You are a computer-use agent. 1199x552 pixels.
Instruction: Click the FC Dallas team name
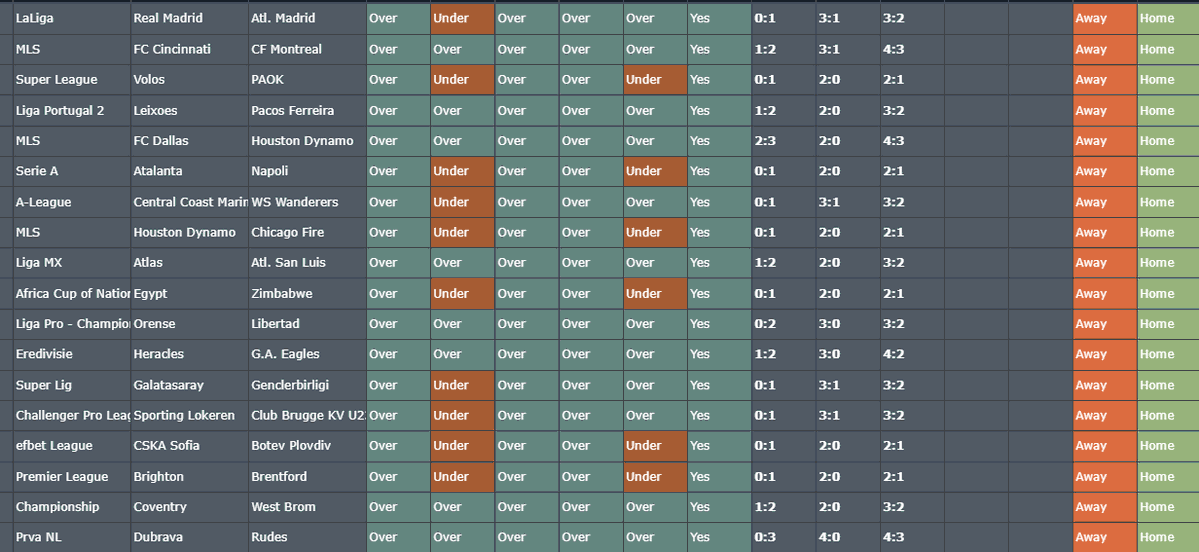pyautogui.click(x=161, y=141)
